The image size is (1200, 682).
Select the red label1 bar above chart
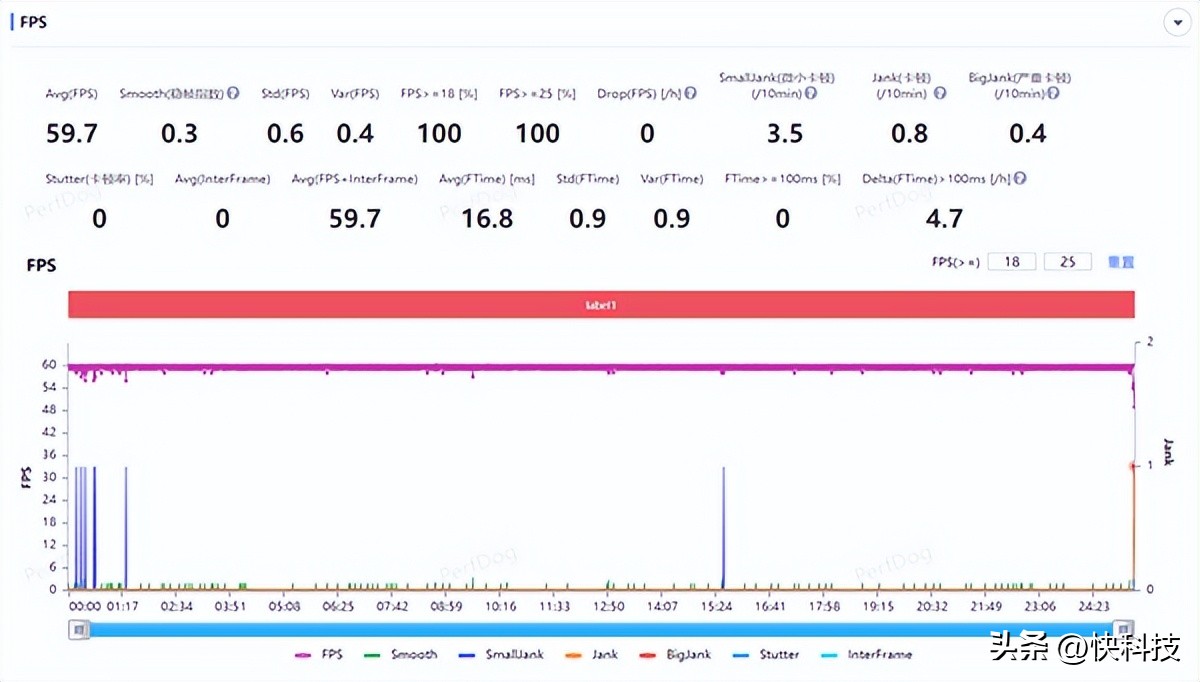point(601,304)
